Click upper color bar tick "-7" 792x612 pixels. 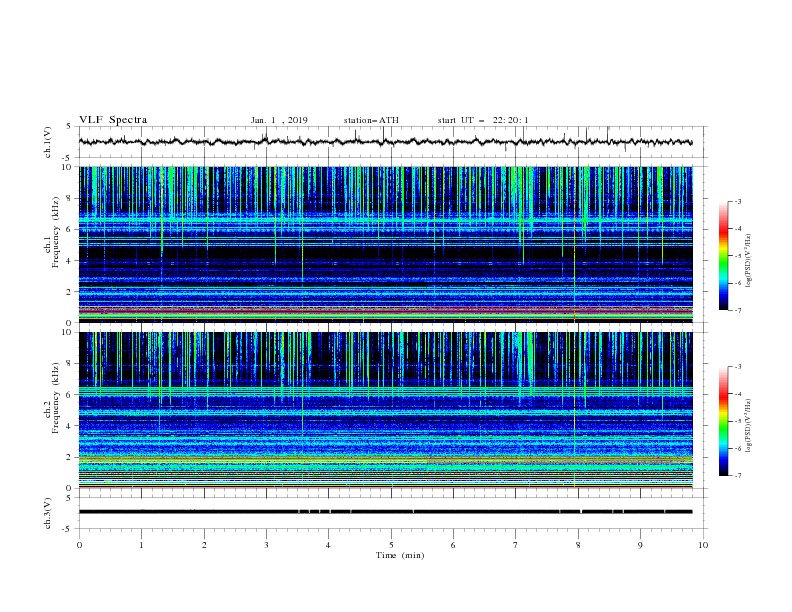tap(737, 310)
